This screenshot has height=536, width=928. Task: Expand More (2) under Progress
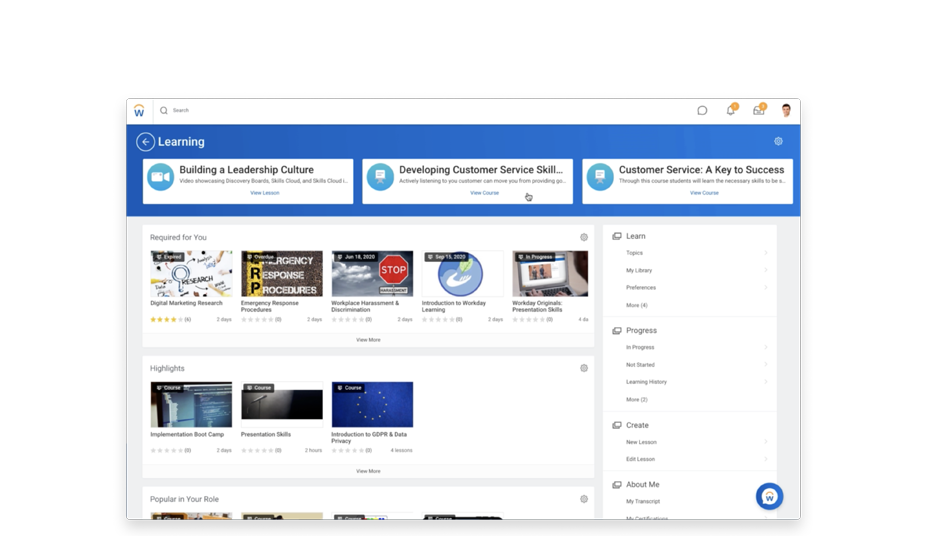point(637,399)
